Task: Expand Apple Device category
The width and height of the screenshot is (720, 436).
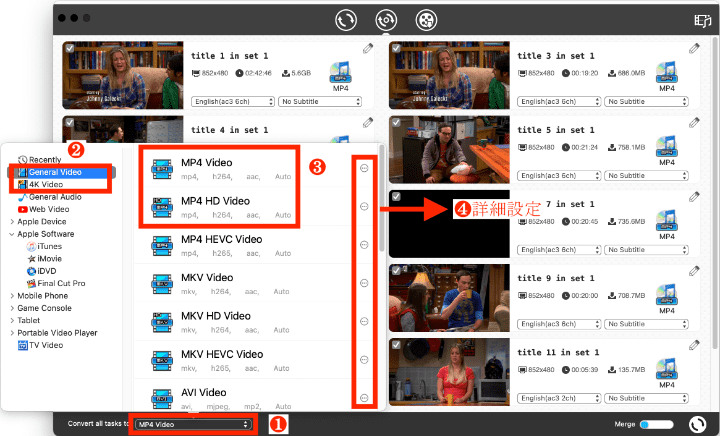Action: (12, 222)
